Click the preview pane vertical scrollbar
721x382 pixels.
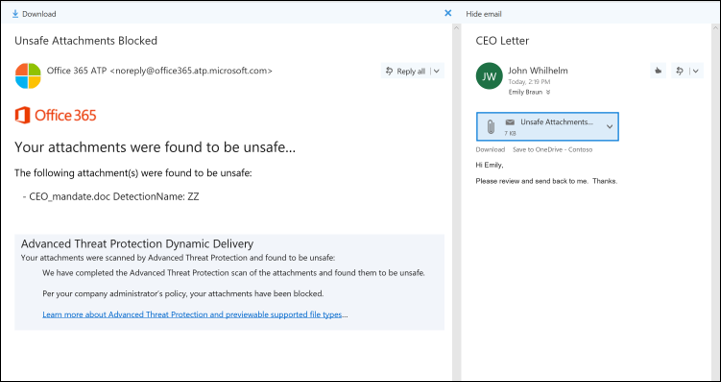(x=456, y=202)
